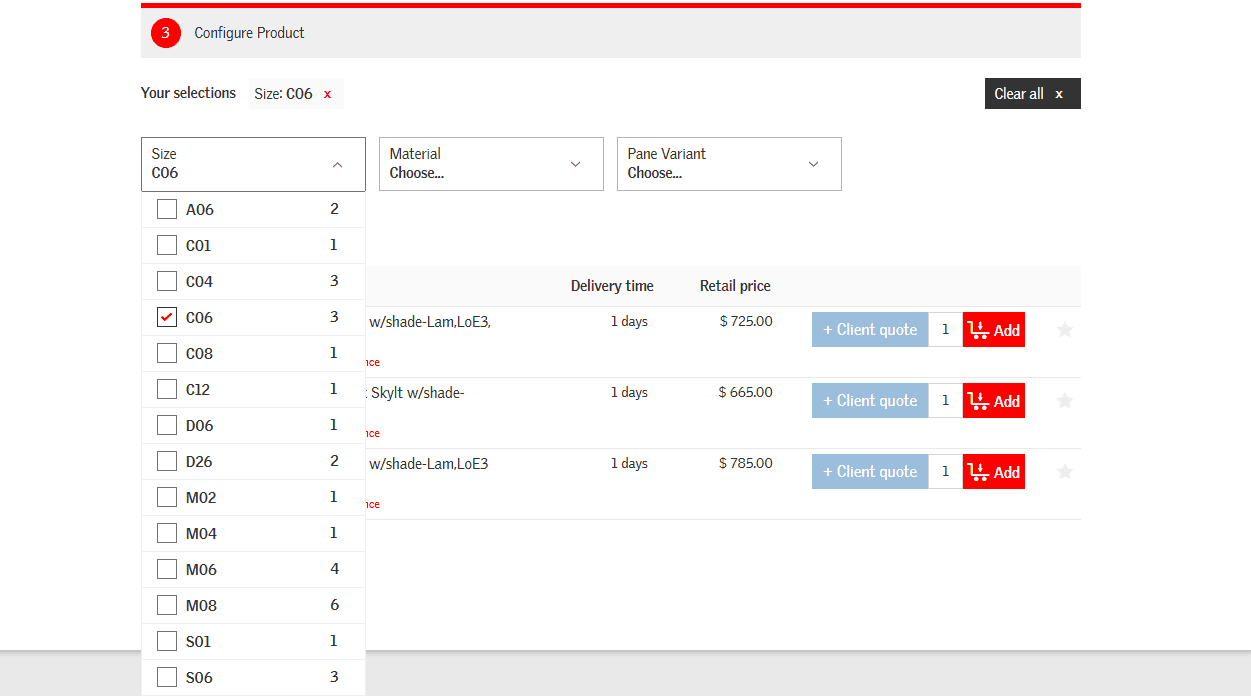Enable the M06 size filter
Screen dimensions: 1251x696
167,569
